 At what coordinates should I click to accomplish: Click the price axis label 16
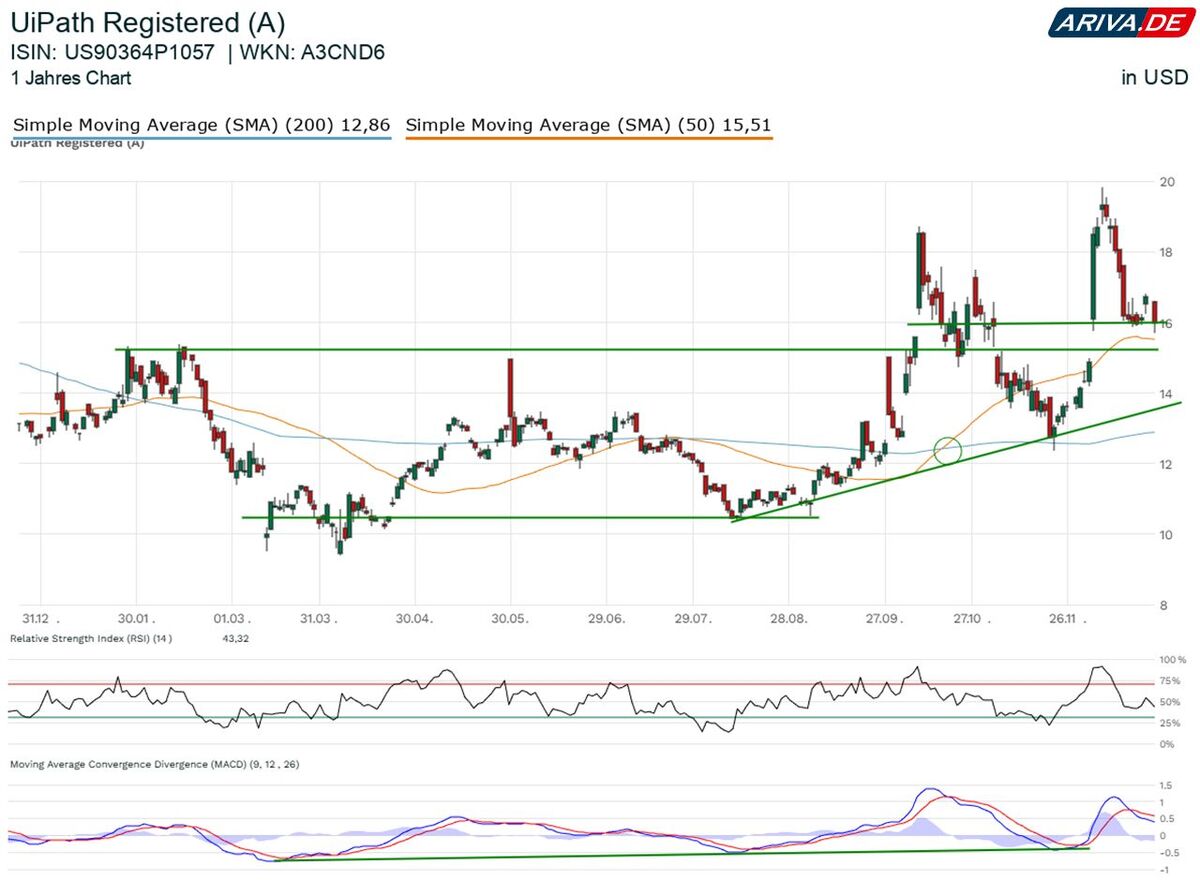(1167, 323)
